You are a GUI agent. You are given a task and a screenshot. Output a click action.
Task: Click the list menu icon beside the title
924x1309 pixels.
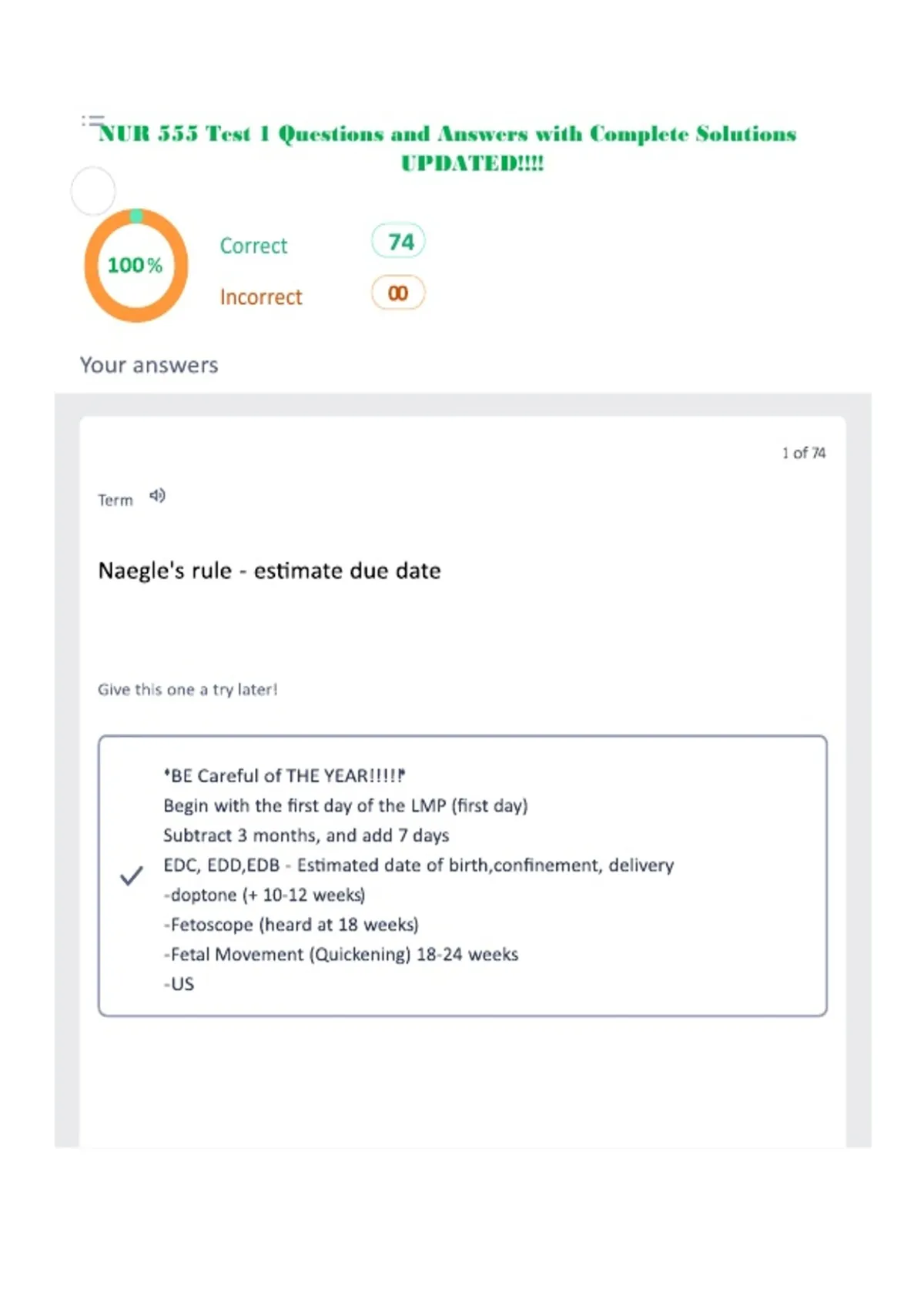coord(92,120)
